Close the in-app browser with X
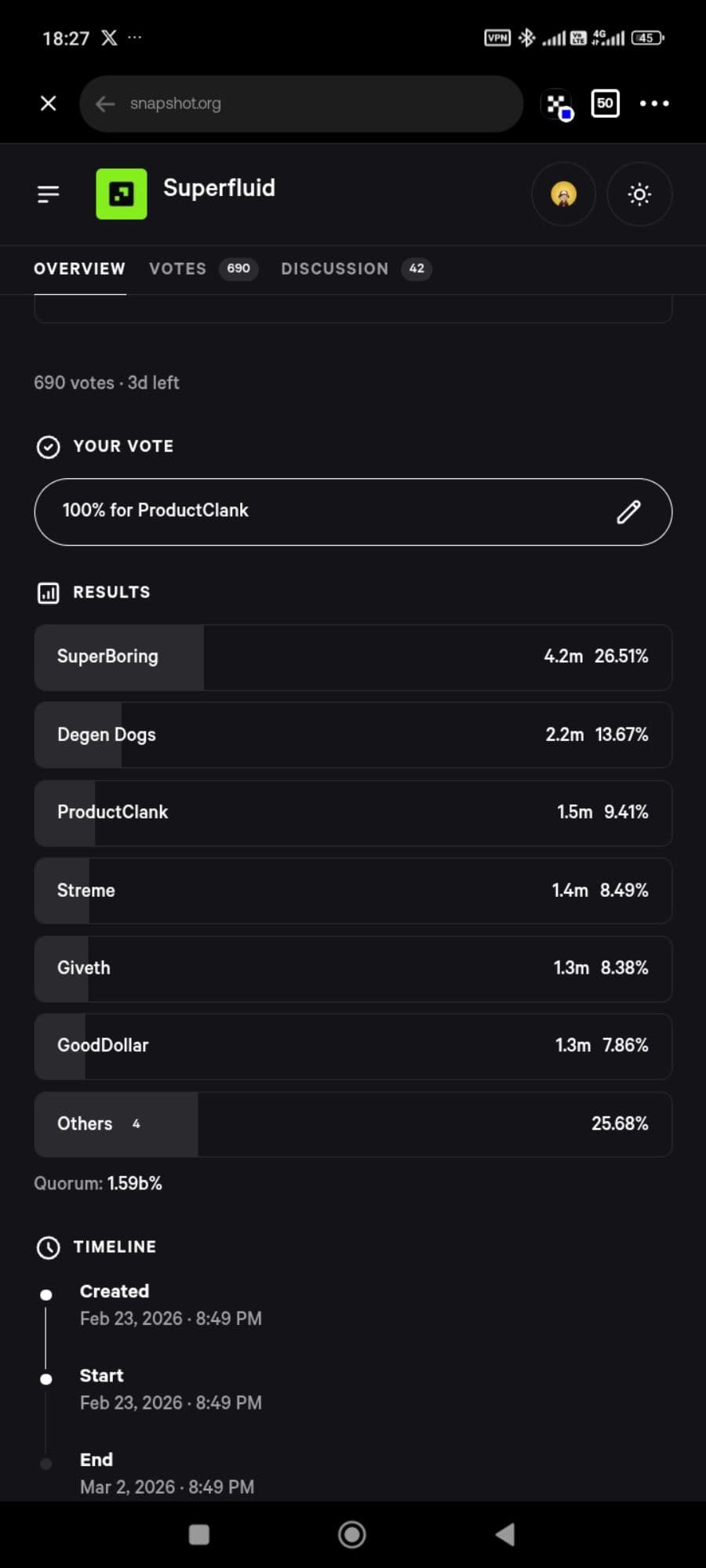This screenshot has width=706, height=1568. click(48, 103)
